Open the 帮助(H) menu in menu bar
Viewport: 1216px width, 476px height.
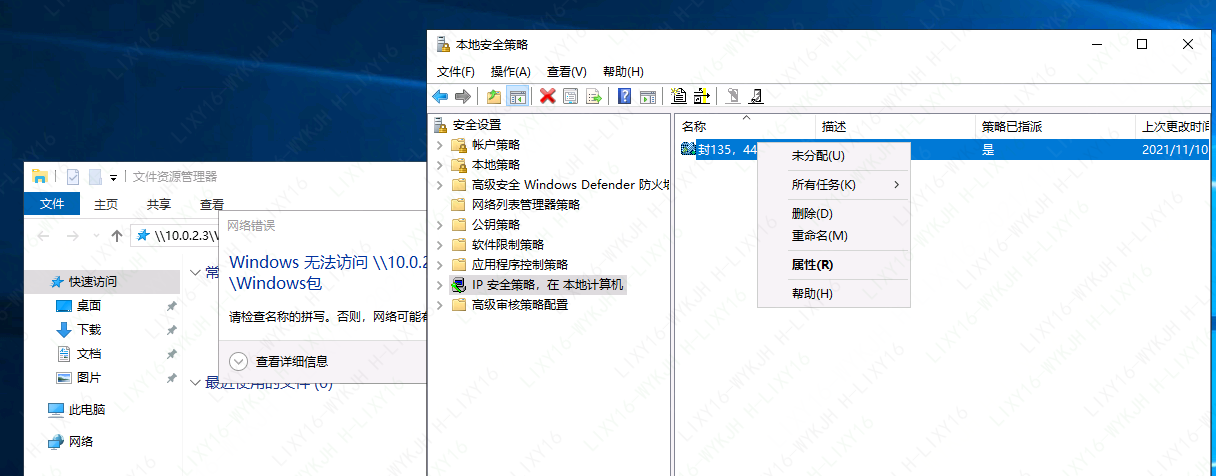623,72
